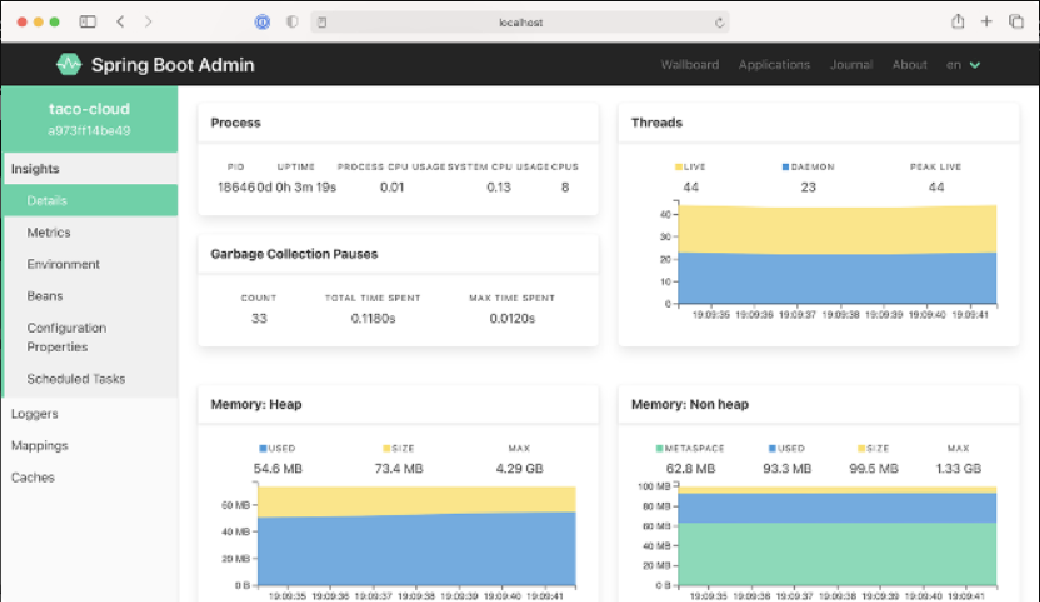The height and width of the screenshot is (602, 1040).
Task: Go back using the browser back arrow
Action: coord(120,22)
